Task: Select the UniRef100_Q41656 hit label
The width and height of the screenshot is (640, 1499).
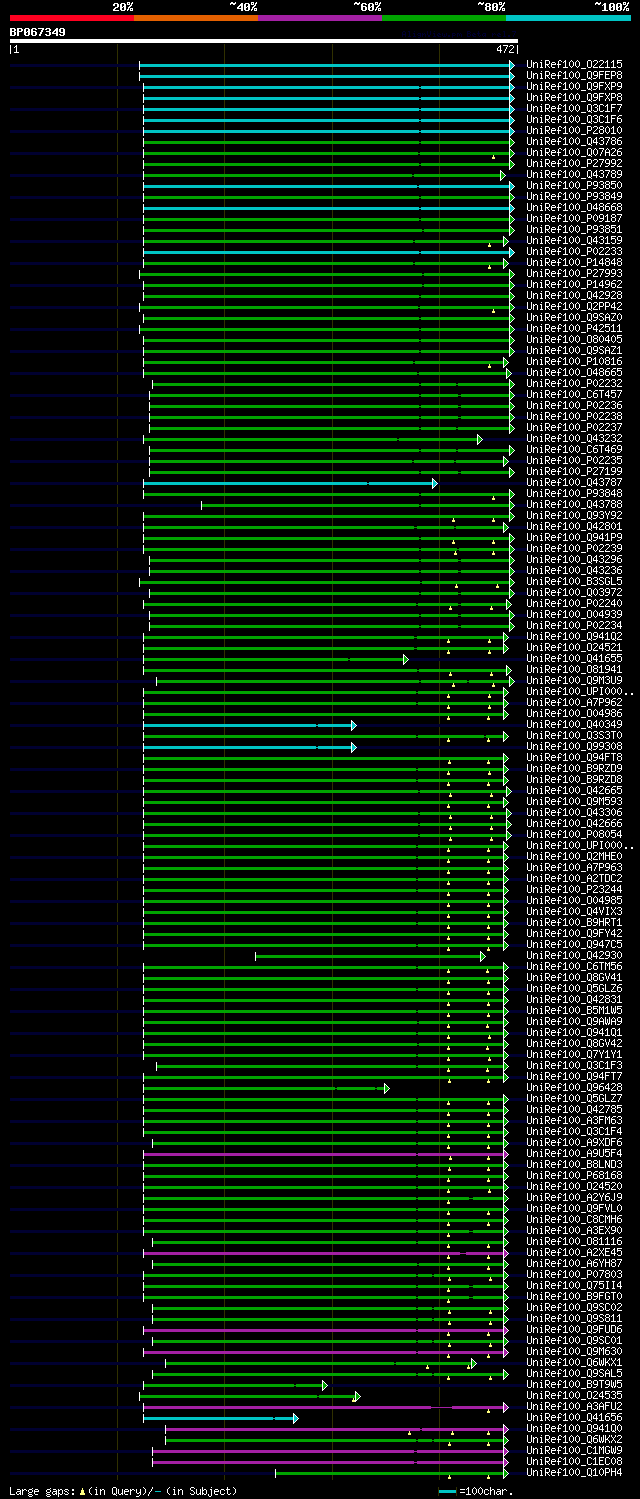Action: [x=574, y=1417]
